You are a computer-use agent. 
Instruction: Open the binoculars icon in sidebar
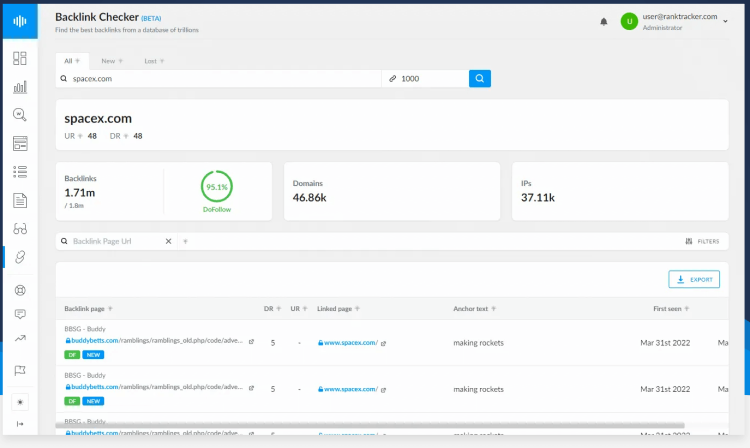coord(20,229)
